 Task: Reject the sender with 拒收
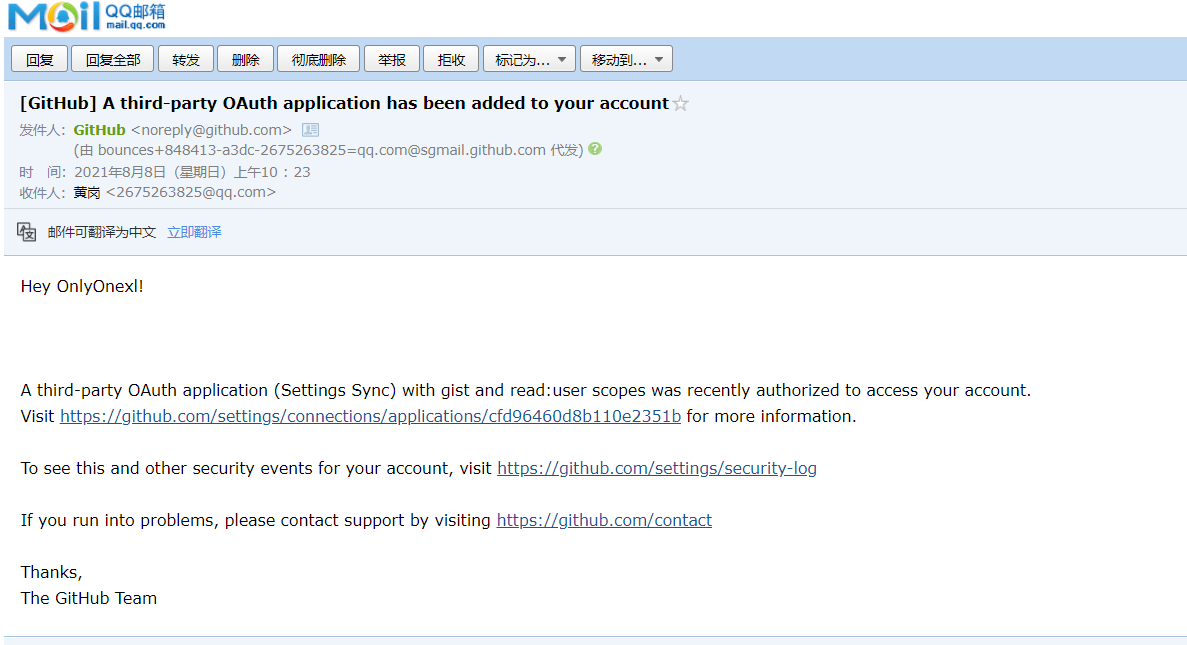(451, 59)
